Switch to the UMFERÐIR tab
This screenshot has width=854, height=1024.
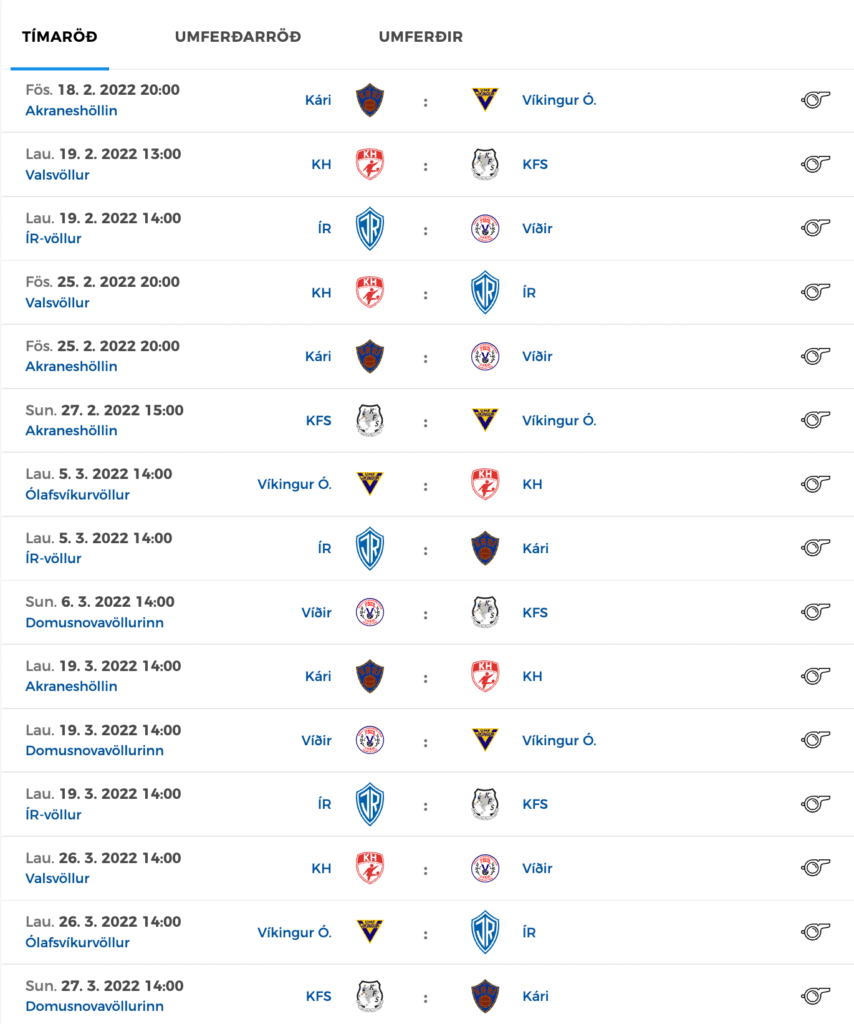420,37
